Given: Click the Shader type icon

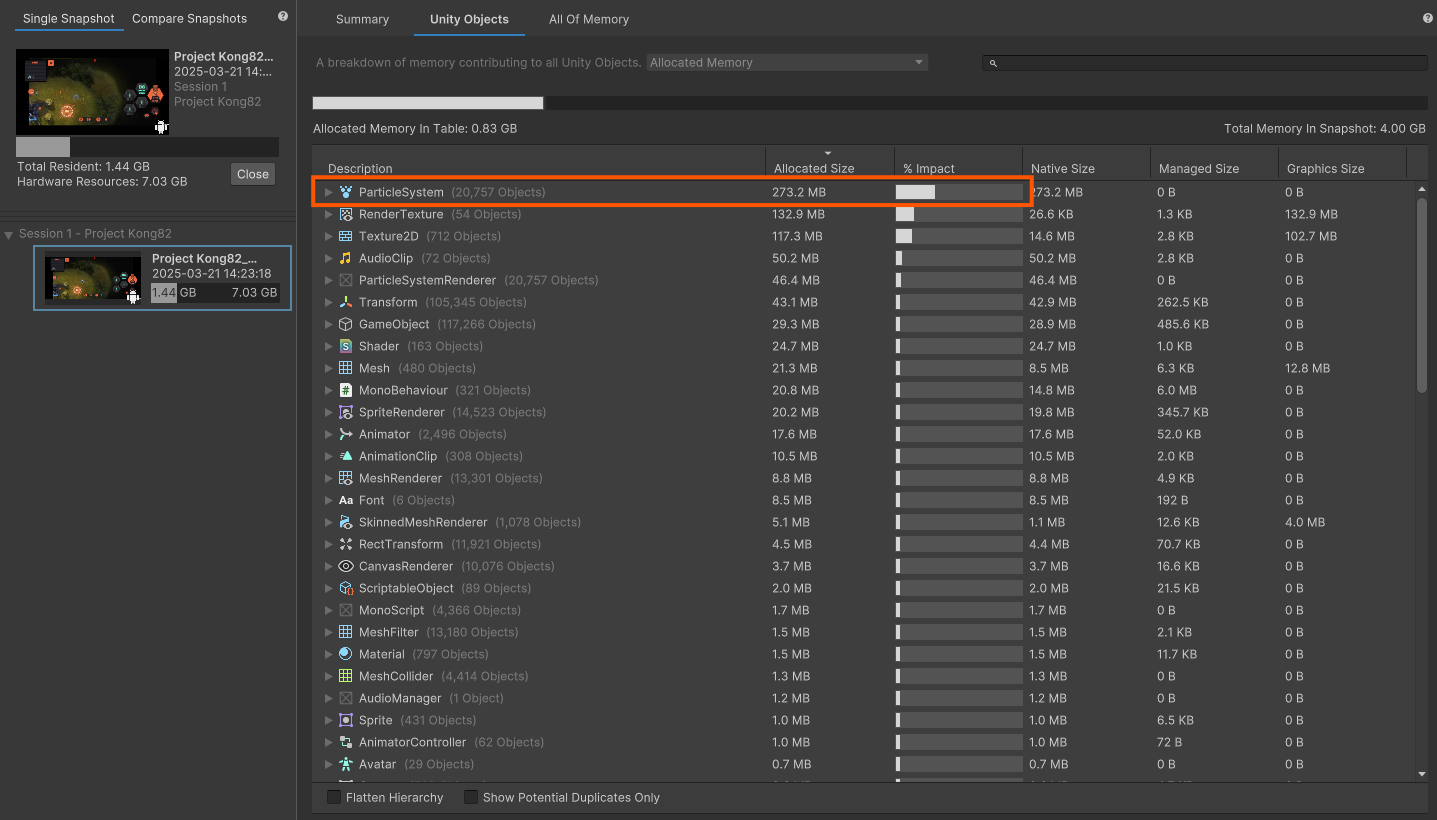Looking at the screenshot, I should click(346, 346).
